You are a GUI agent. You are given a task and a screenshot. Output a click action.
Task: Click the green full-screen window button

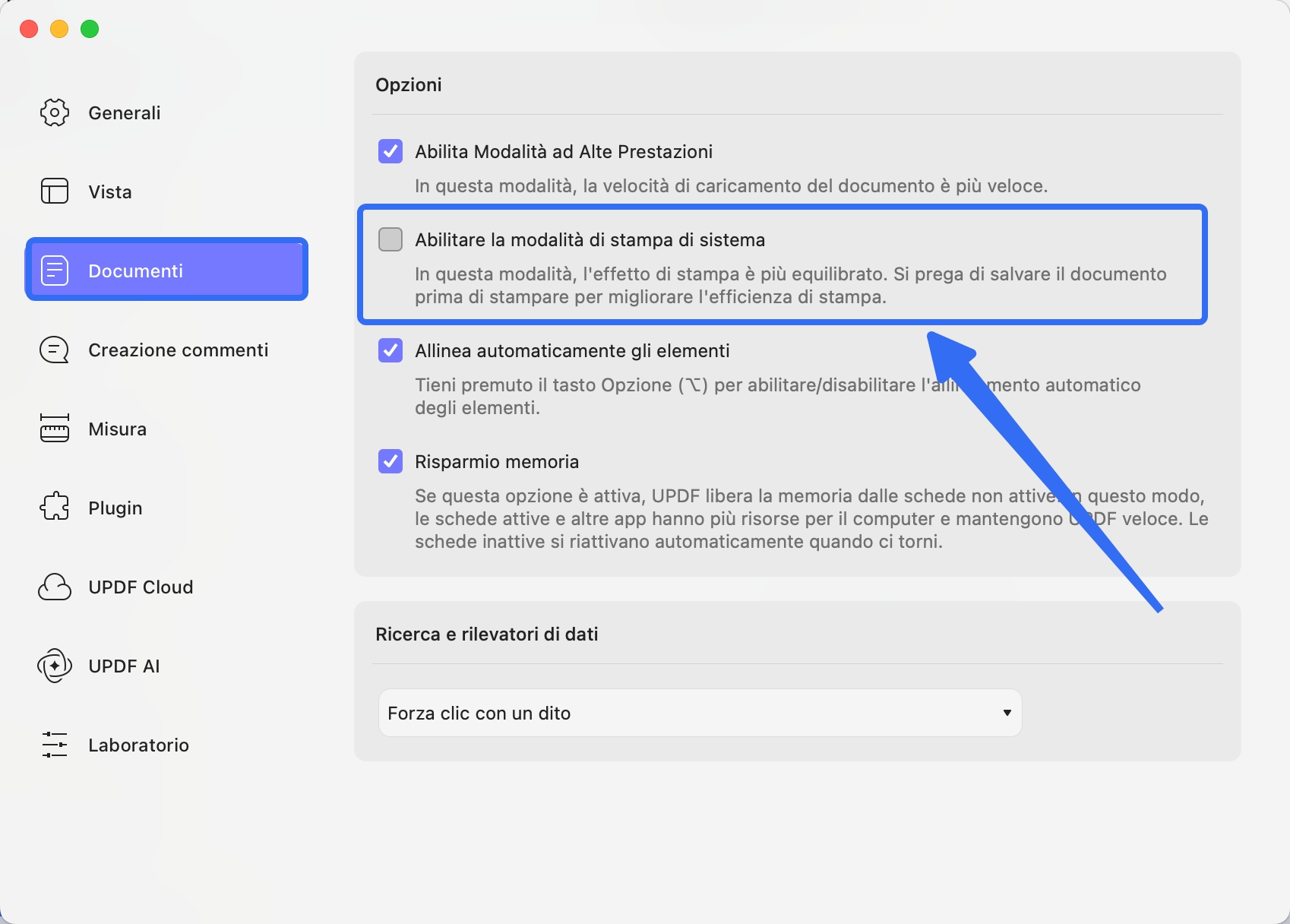(x=90, y=29)
